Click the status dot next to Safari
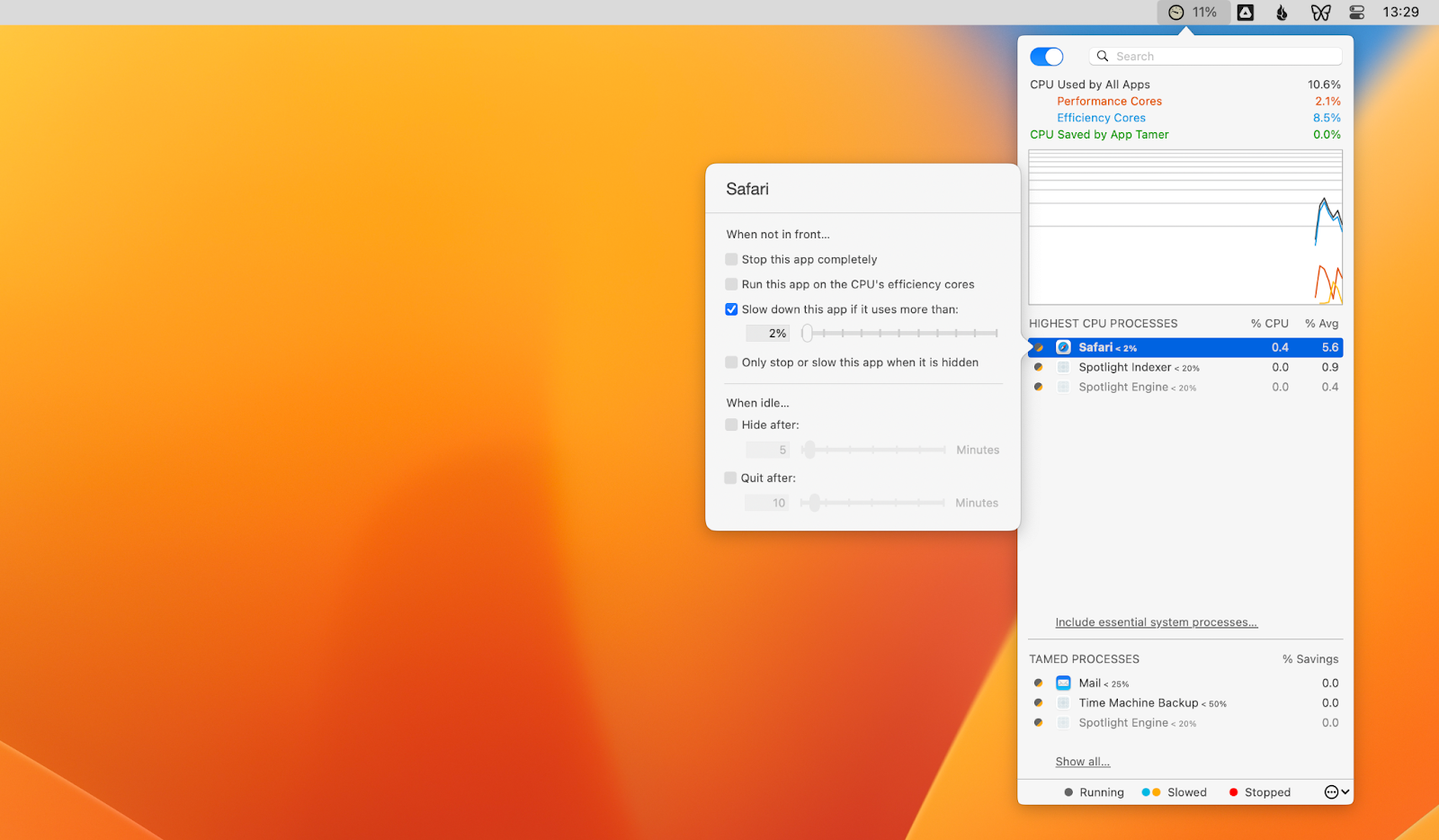This screenshot has width=1439, height=840. 1039,346
